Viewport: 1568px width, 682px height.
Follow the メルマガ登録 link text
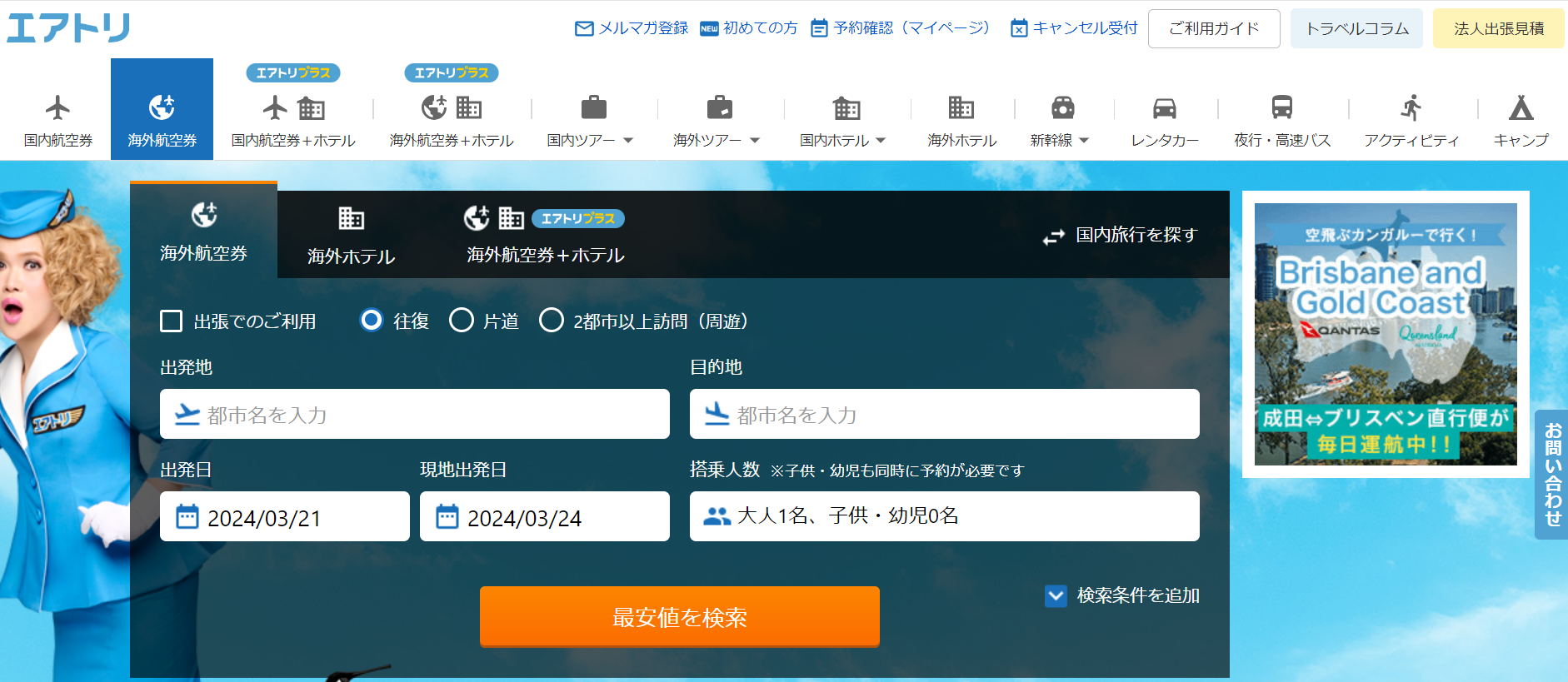click(x=643, y=28)
